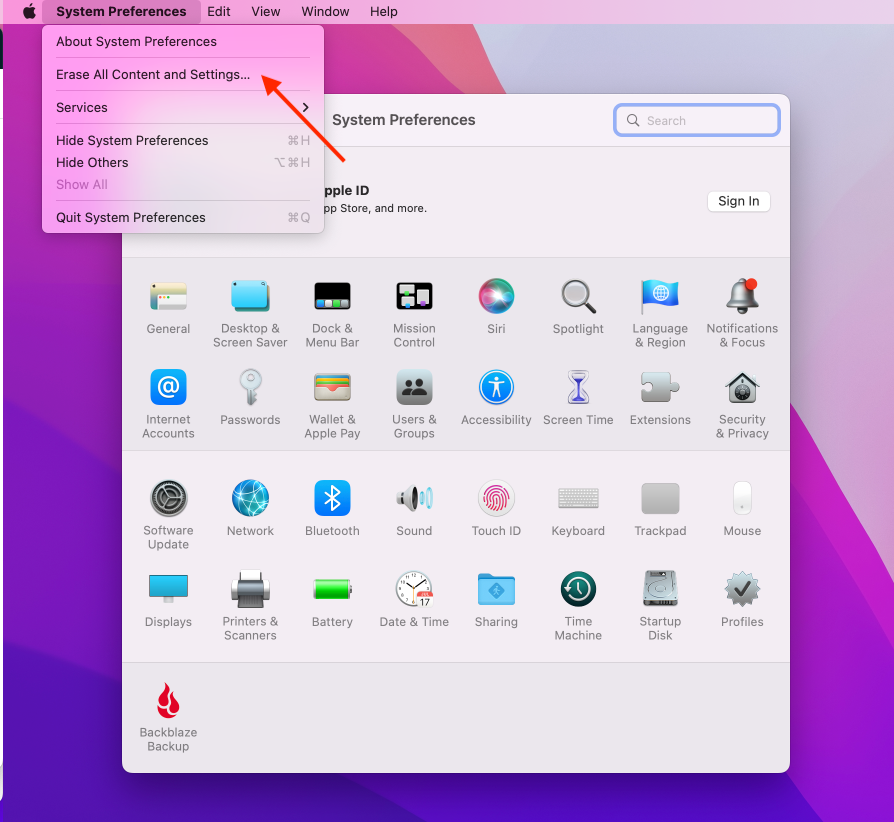The width and height of the screenshot is (894, 822).
Task: Choose Quit System Preferences
Action: click(183, 218)
